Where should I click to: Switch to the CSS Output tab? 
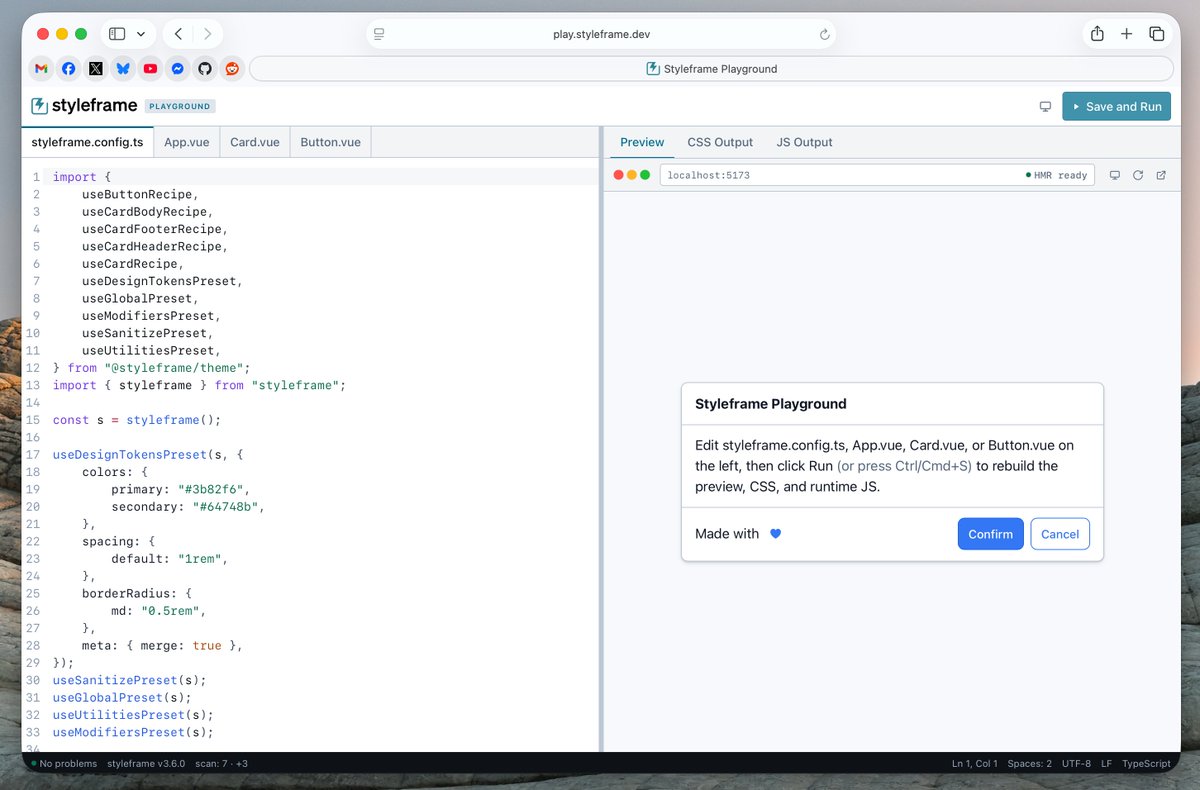[x=720, y=142]
